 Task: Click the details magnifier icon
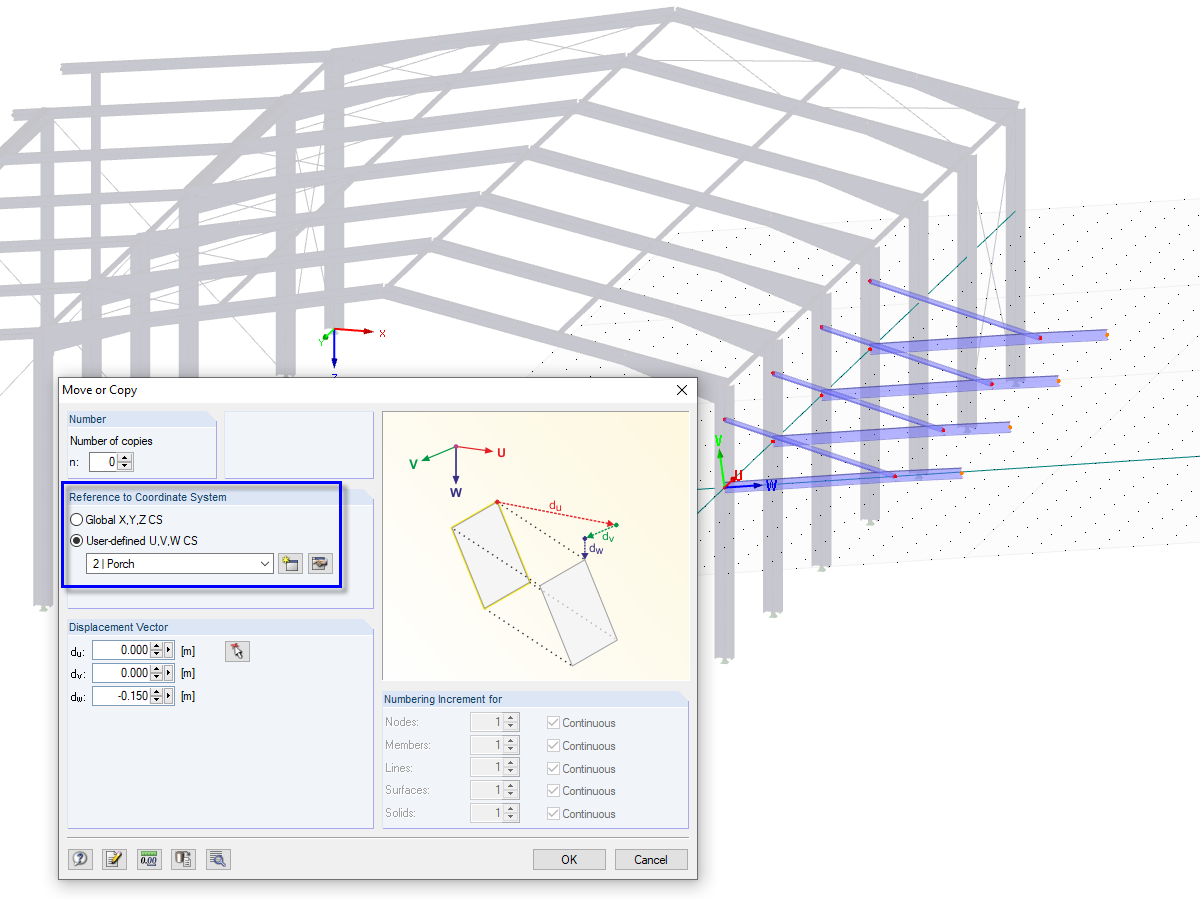[218, 859]
